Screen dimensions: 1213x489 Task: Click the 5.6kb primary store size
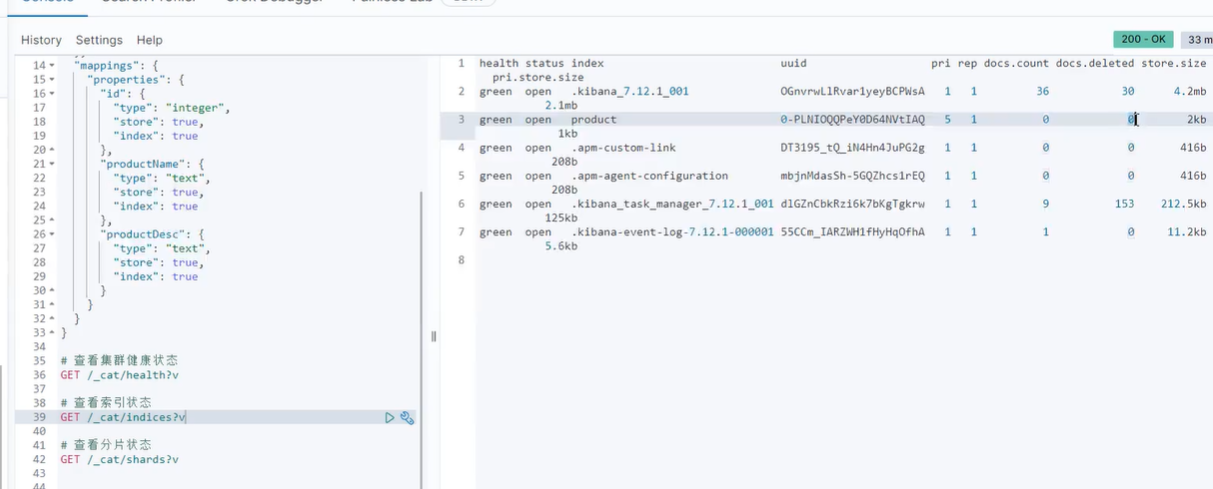(x=561, y=245)
